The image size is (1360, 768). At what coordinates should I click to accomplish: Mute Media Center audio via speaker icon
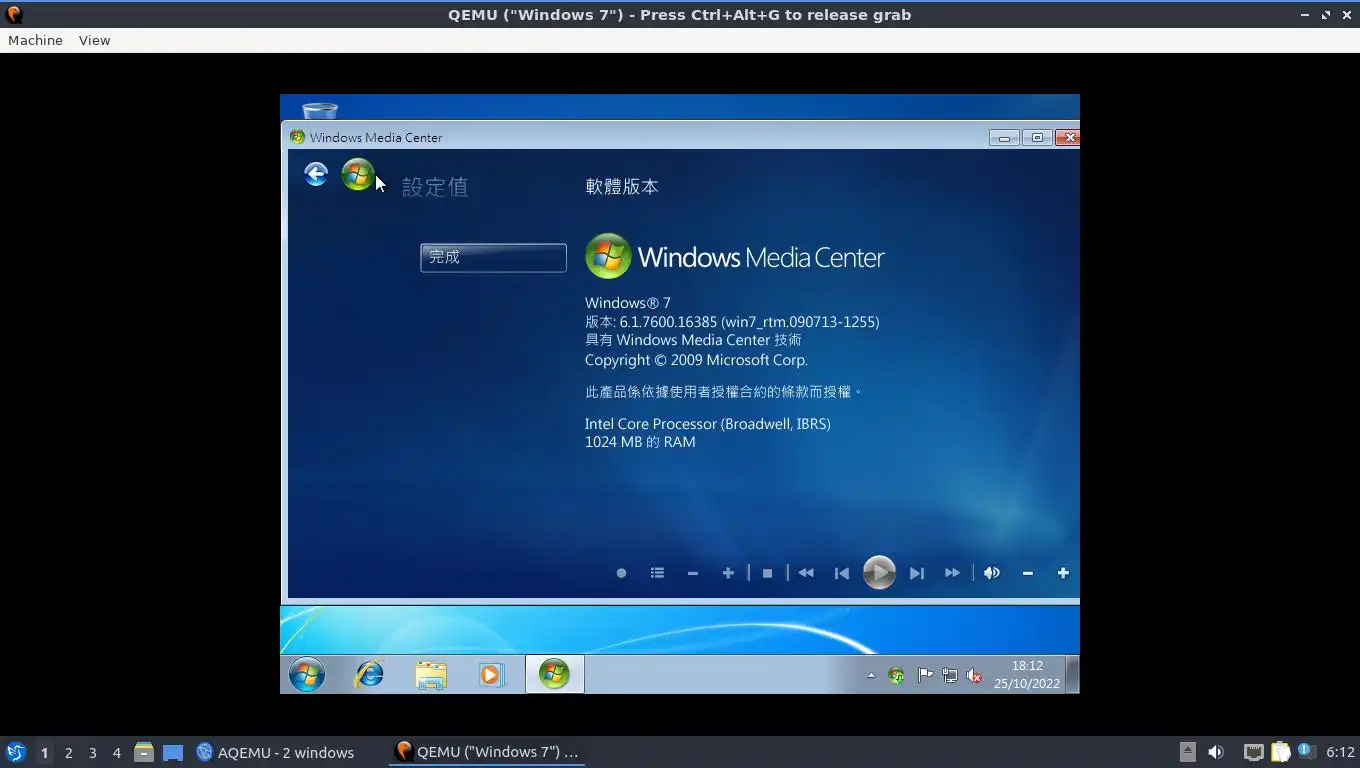(x=991, y=573)
